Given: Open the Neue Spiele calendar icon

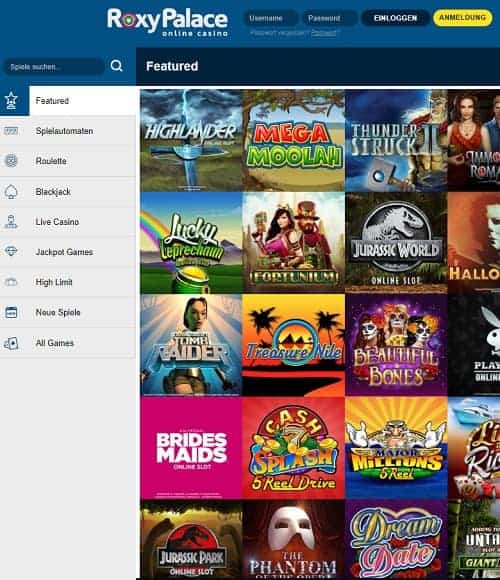Looking at the screenshot, I should coord(11,312).
